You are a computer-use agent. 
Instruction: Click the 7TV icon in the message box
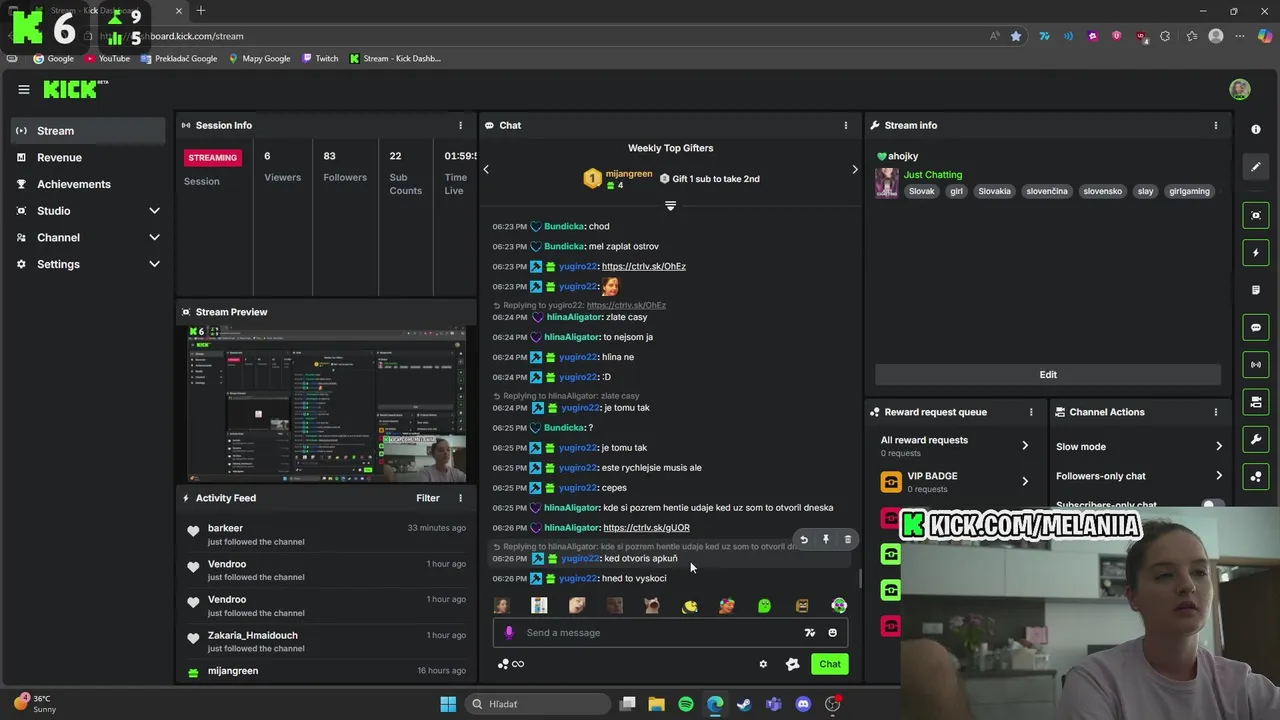click(x=809, y=632)
